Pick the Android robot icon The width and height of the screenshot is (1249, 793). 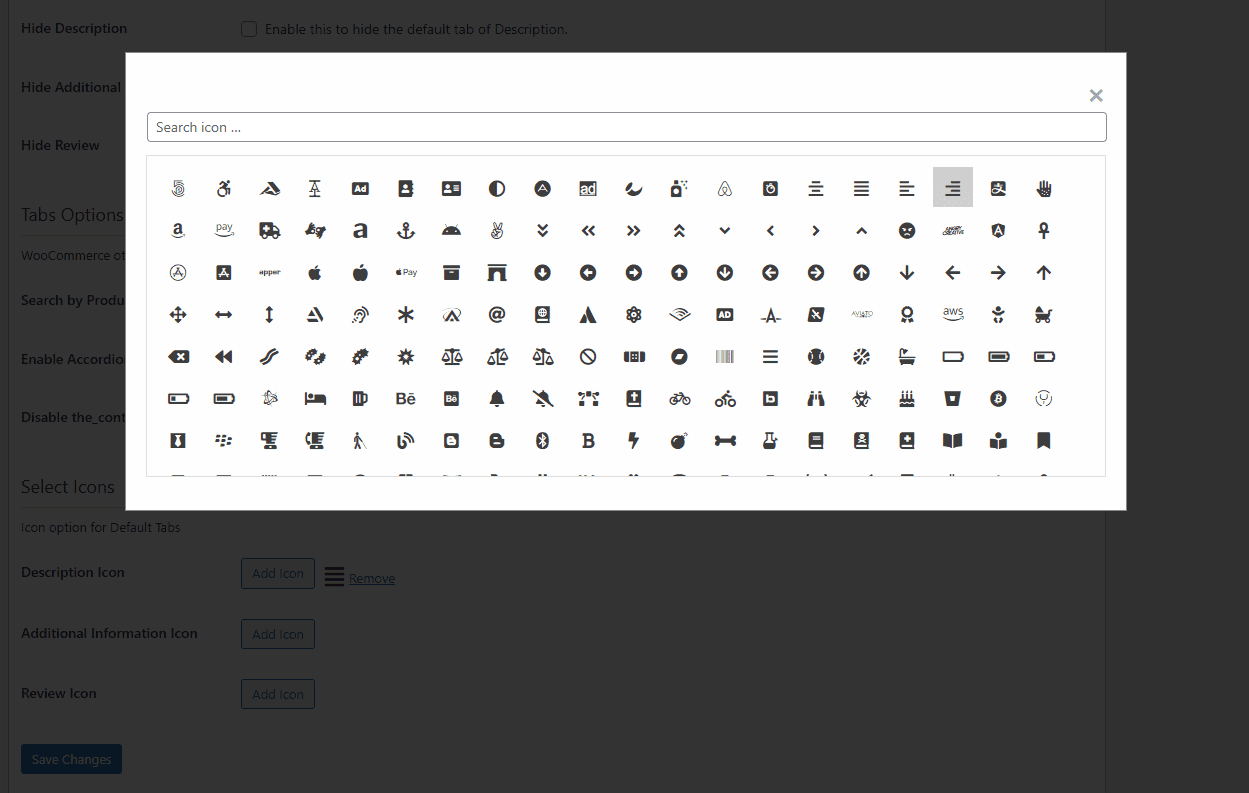(x=451, y=231)
